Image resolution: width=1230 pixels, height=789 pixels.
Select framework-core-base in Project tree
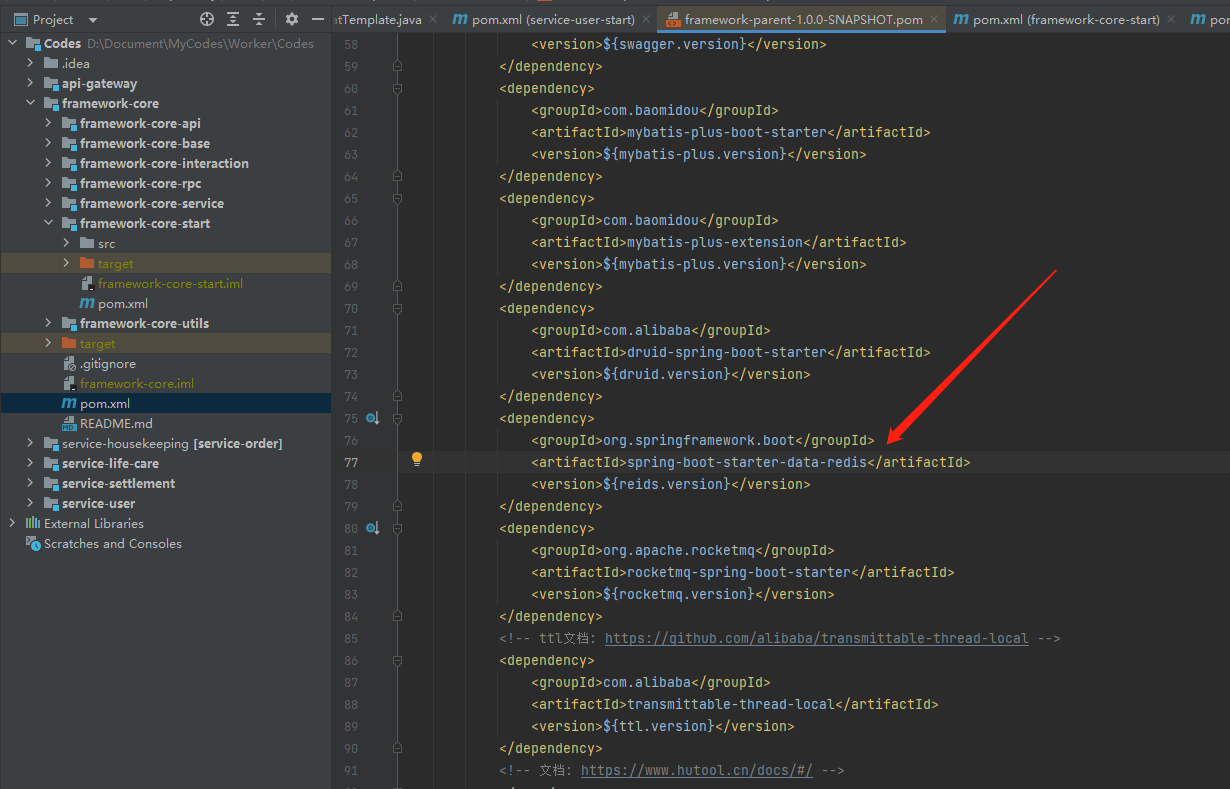[145, 143]
